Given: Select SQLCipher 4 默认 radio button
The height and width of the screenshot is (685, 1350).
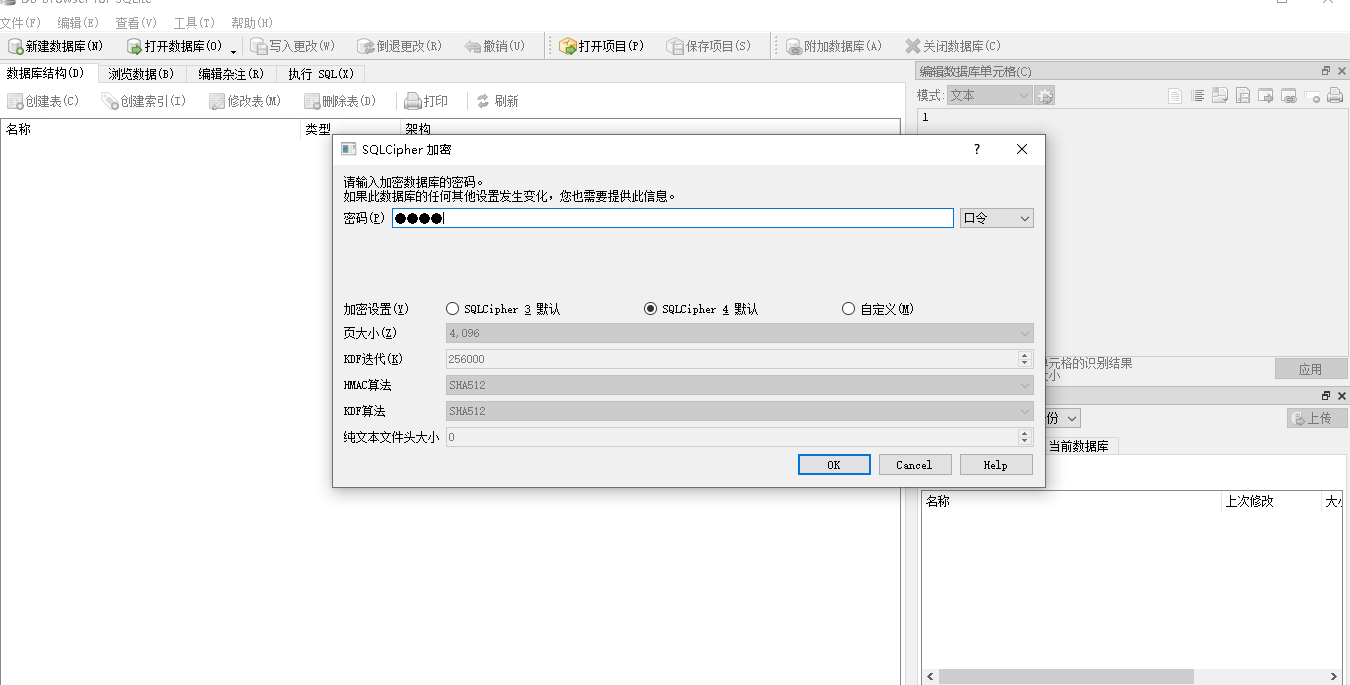Looking at the screenshot, I should pos(701,309).
